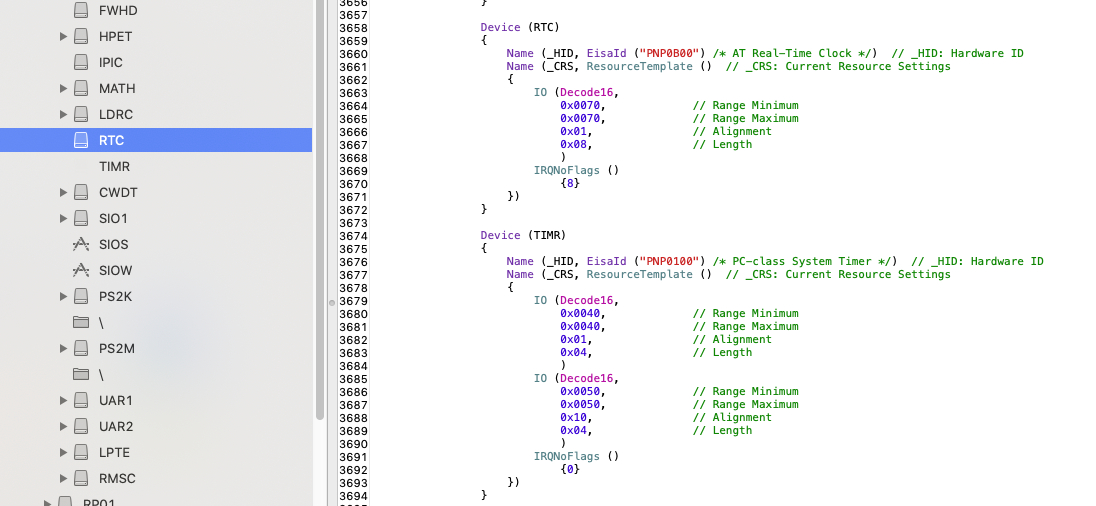Screen dimensions: 1096x506
Task: Click line number 3694 in gutter
Action: 353,496
